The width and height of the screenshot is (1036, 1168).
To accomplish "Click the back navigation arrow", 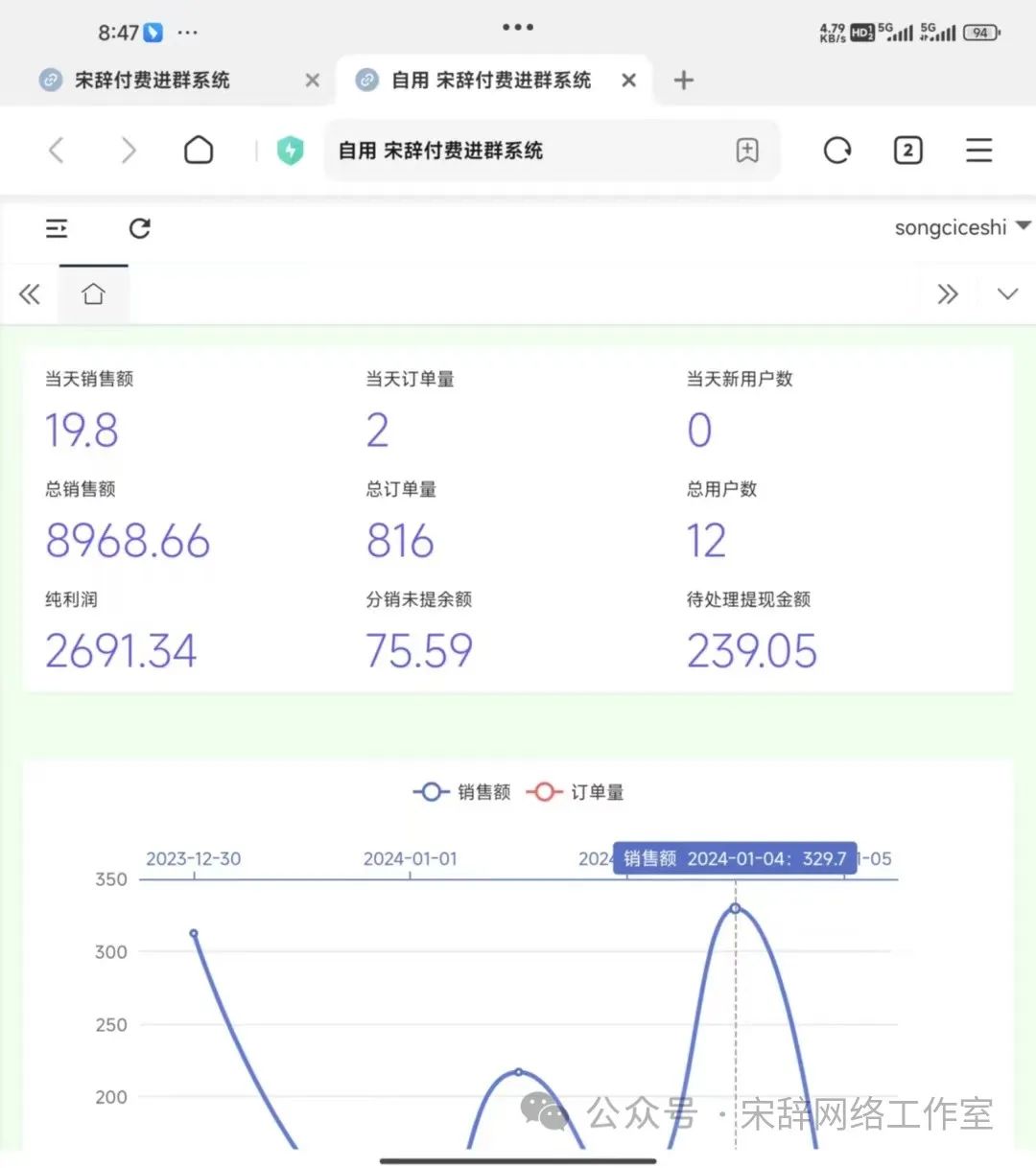I will click(56, 150).
